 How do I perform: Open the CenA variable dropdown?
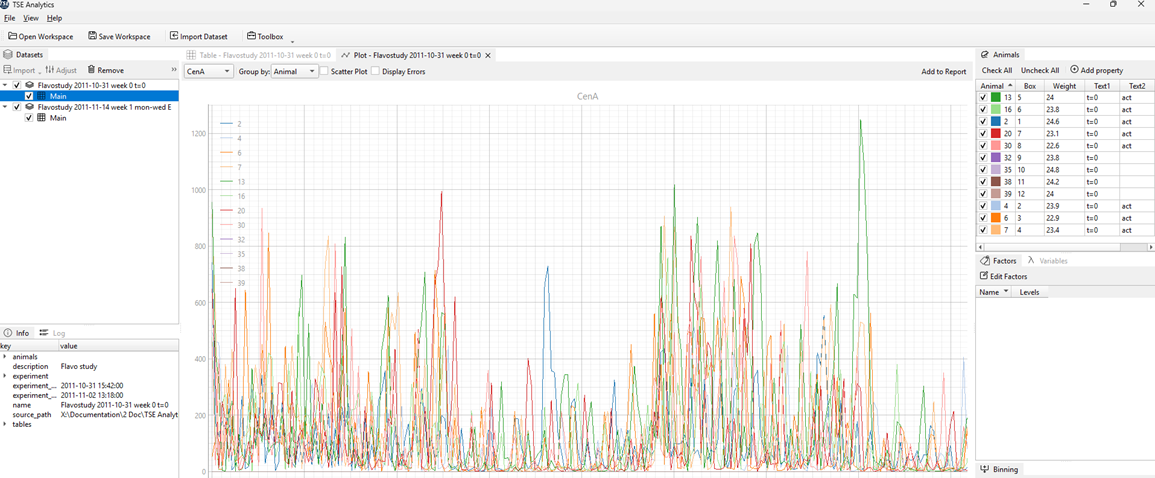coord(208,71)
